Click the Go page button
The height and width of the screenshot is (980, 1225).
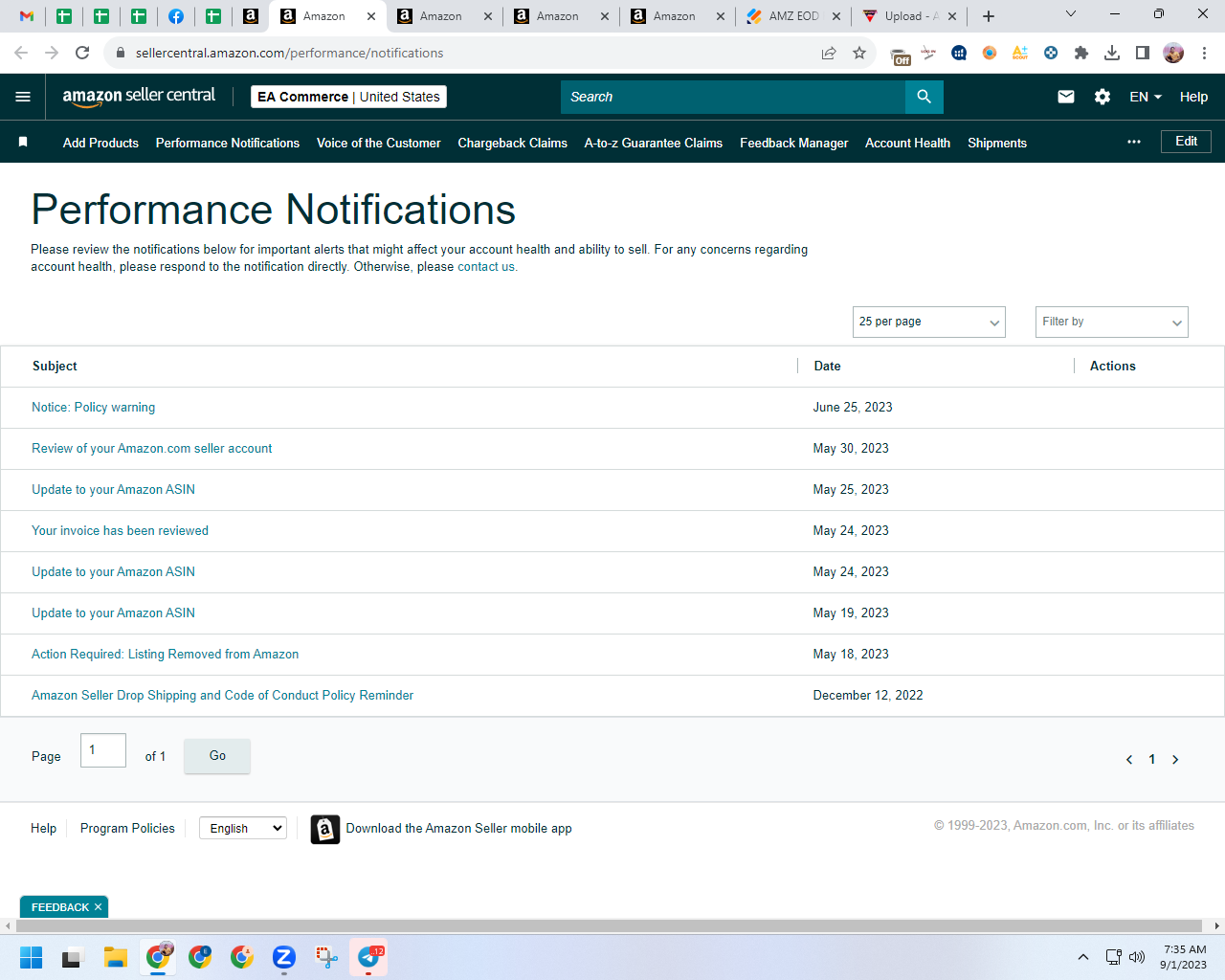[x=217, y=756]
